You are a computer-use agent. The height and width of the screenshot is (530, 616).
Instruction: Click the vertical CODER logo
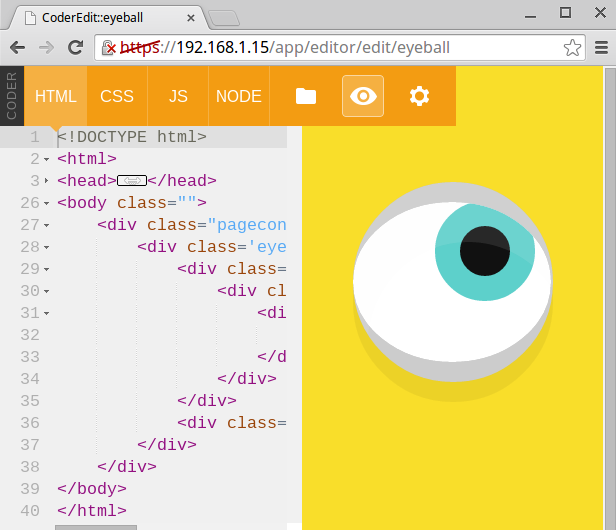pyautogui.click(x=12, y=96)
